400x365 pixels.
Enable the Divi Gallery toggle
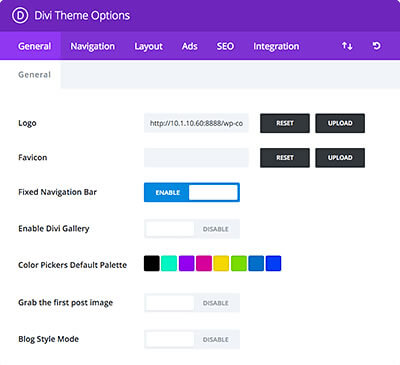[x=192, y=229]
